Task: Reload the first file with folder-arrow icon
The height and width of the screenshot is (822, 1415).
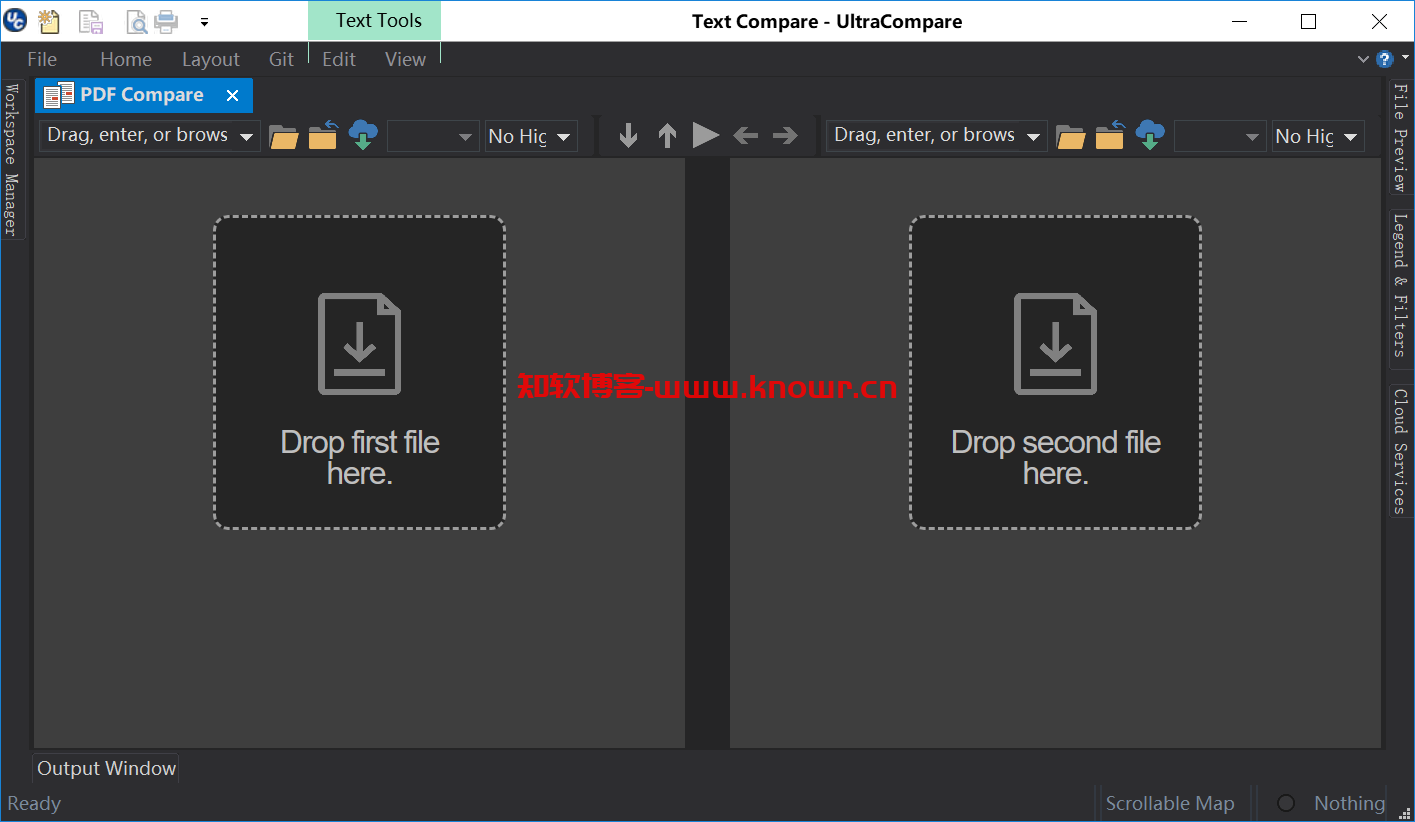Action: 323,135
